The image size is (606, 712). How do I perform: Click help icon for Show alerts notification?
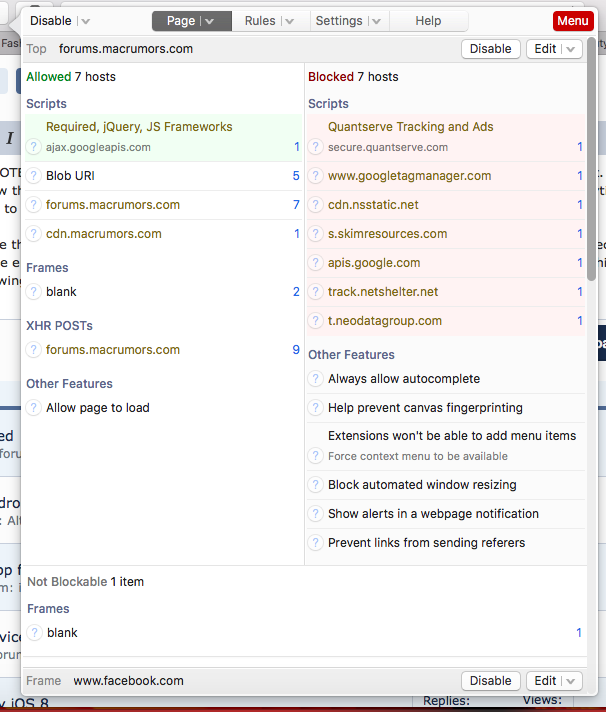pyautogui.click(x=315, y=514)
